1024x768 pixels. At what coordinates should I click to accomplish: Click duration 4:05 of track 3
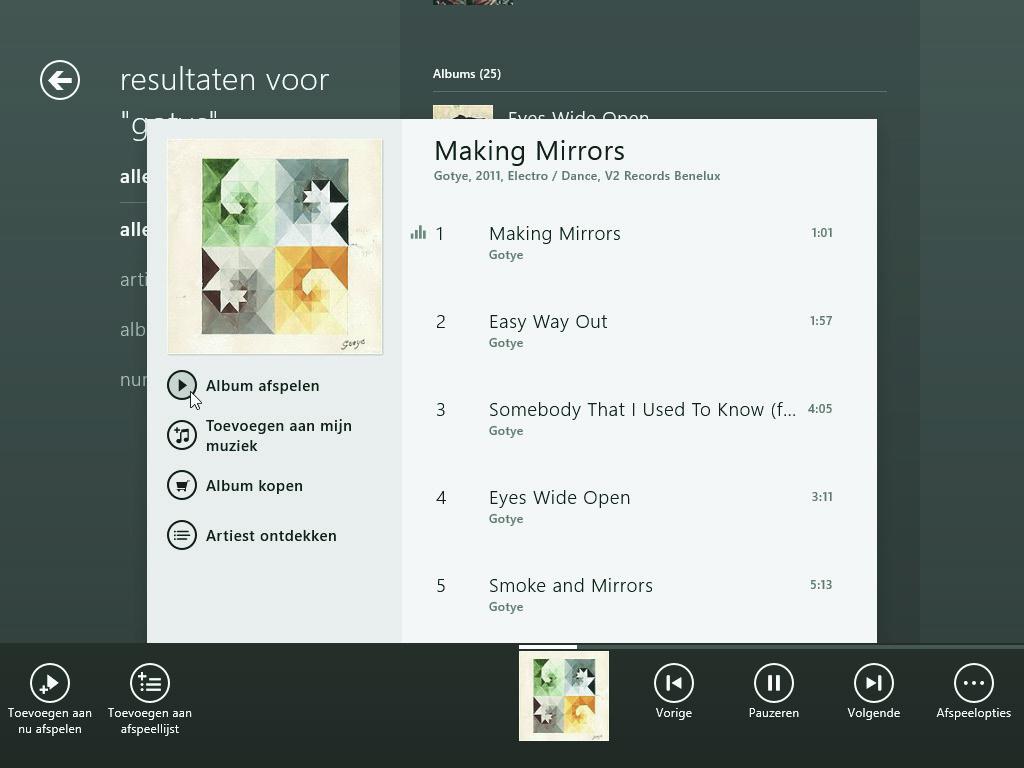pos(820,409)
